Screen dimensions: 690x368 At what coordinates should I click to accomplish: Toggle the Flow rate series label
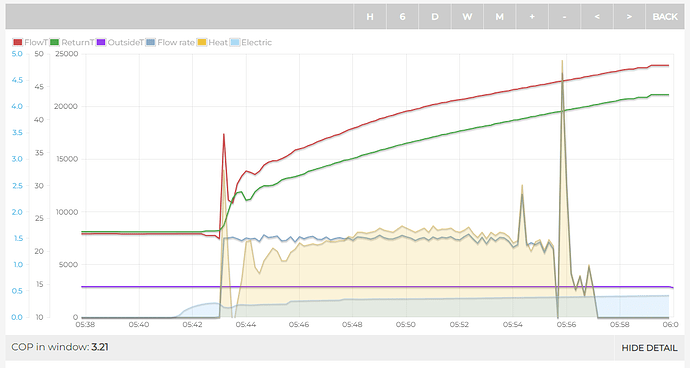176,42
